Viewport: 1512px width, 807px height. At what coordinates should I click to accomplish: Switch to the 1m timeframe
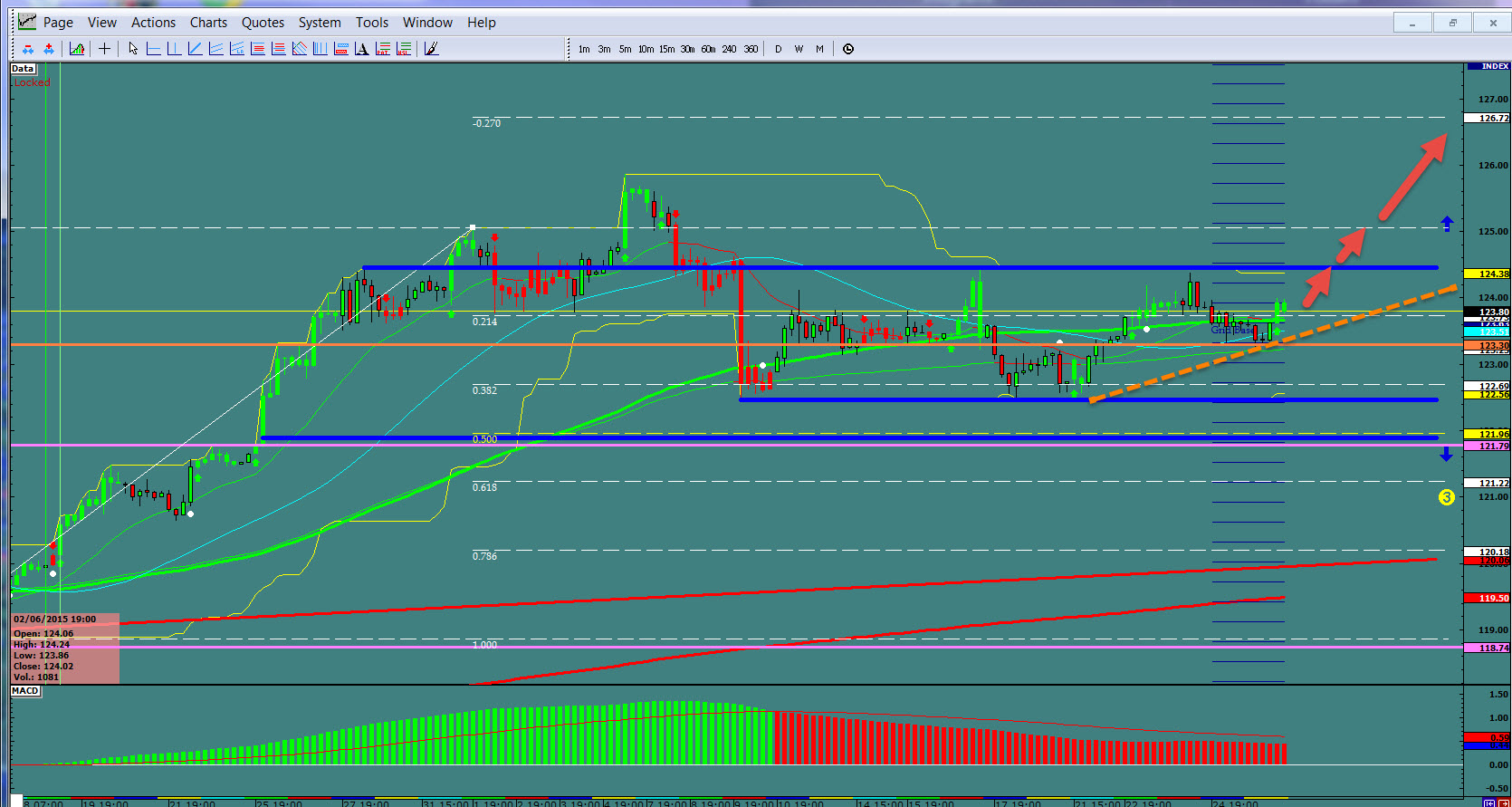point(584,49)
